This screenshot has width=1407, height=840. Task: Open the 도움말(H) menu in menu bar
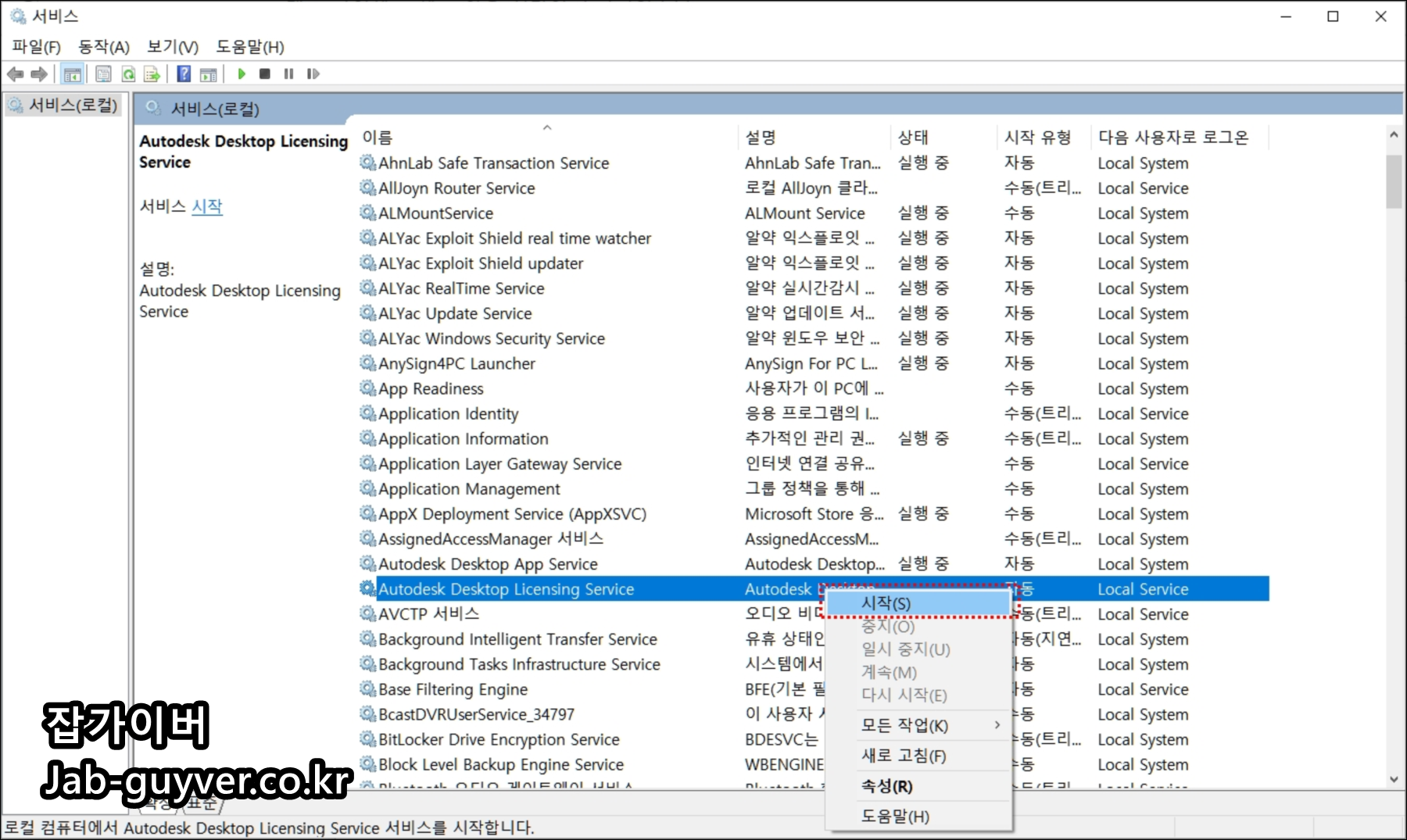[x=250, y=47]
